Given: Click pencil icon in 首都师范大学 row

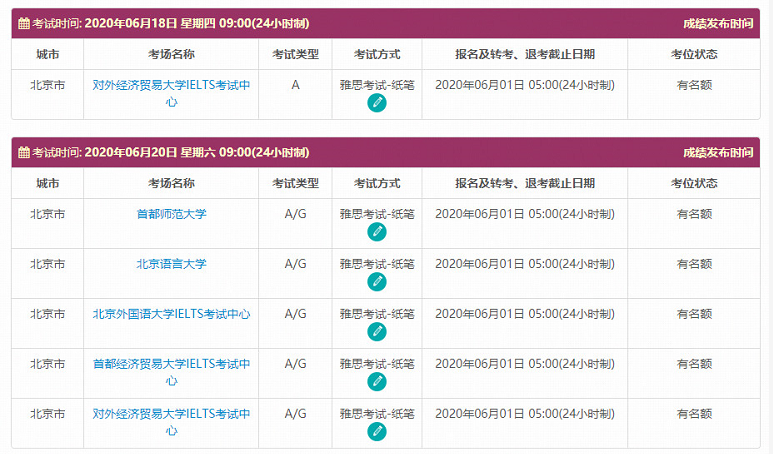Looking at the screenshot, I should (x=377, y=231).
